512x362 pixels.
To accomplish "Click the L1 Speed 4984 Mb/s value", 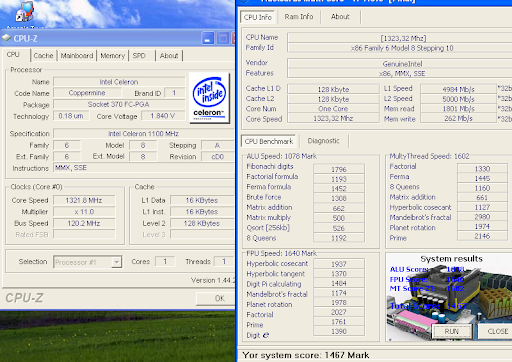I will point(458,89).
